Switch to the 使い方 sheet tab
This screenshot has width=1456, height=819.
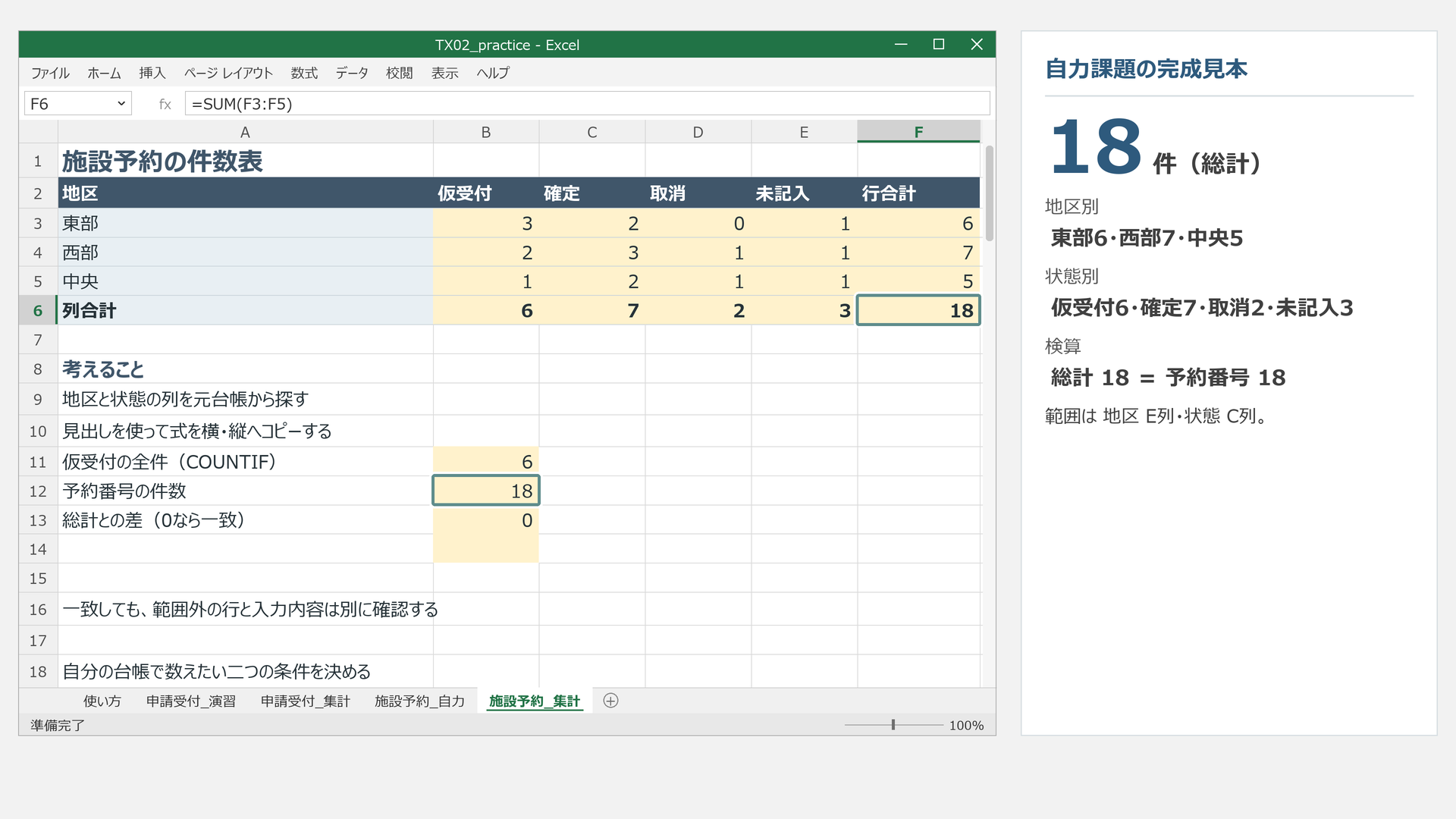[102, 701]
